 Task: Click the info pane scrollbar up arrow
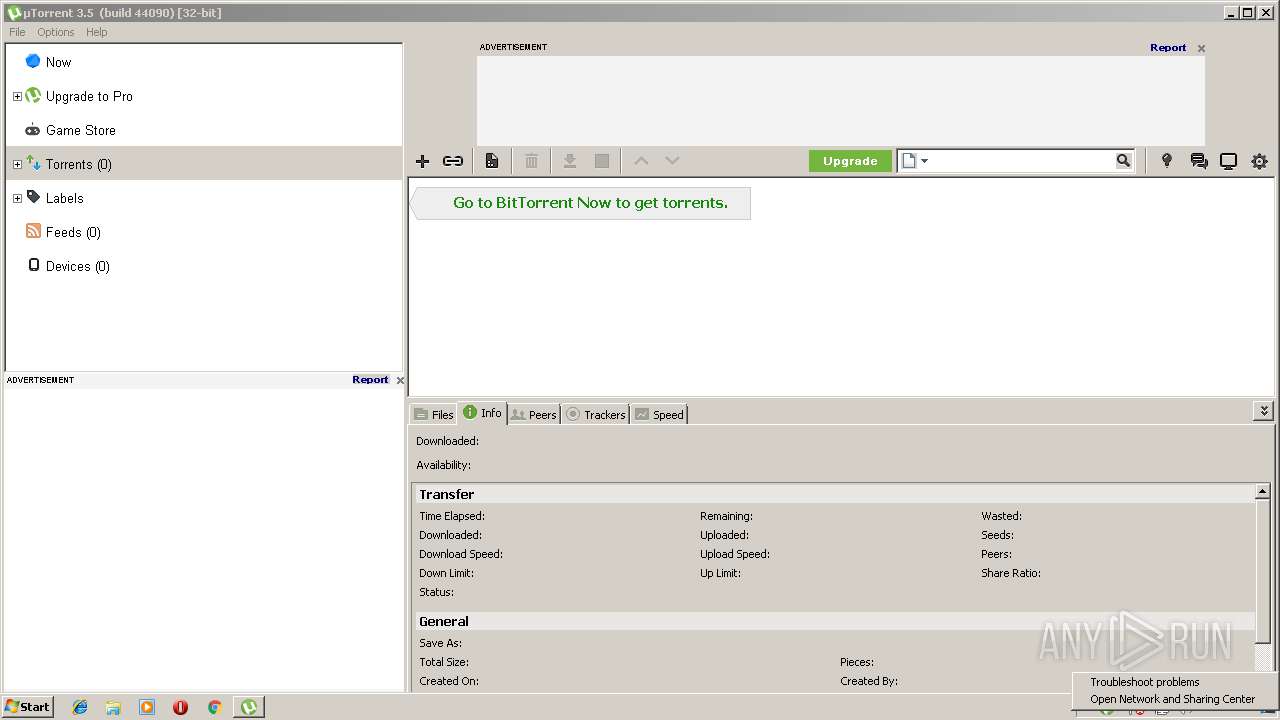tap(1263, 492)
